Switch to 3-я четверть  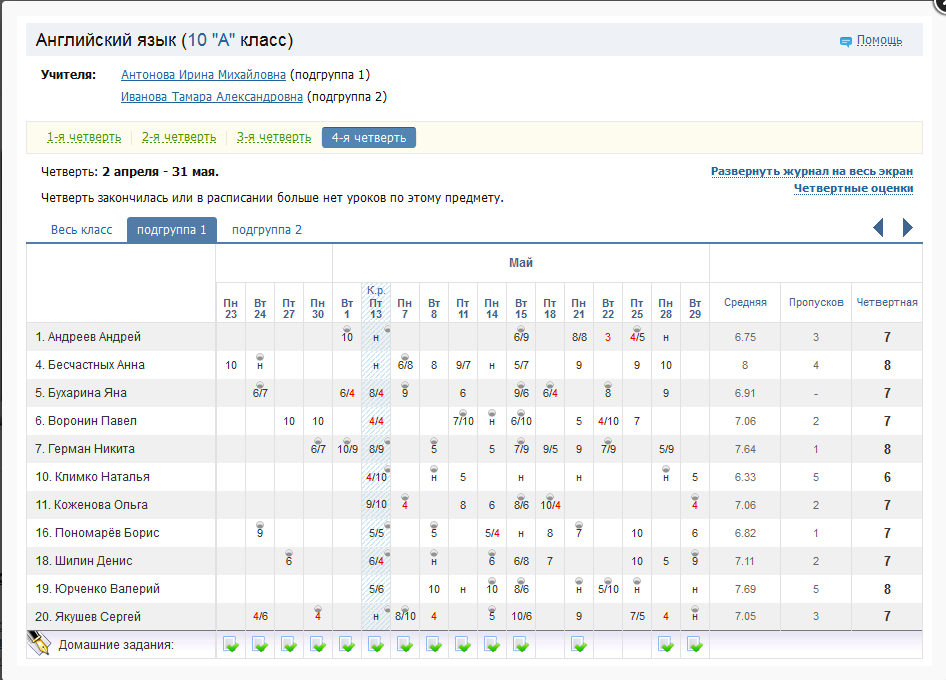click(x=273, y=138)
